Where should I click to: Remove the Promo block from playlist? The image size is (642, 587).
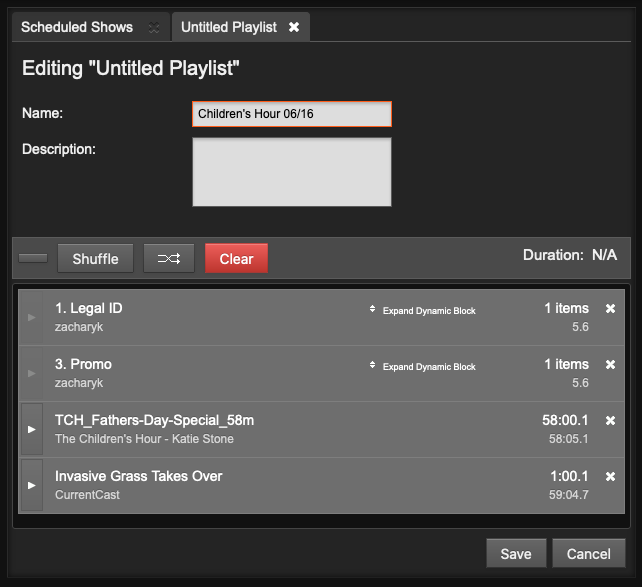click(x=610, y=365)
